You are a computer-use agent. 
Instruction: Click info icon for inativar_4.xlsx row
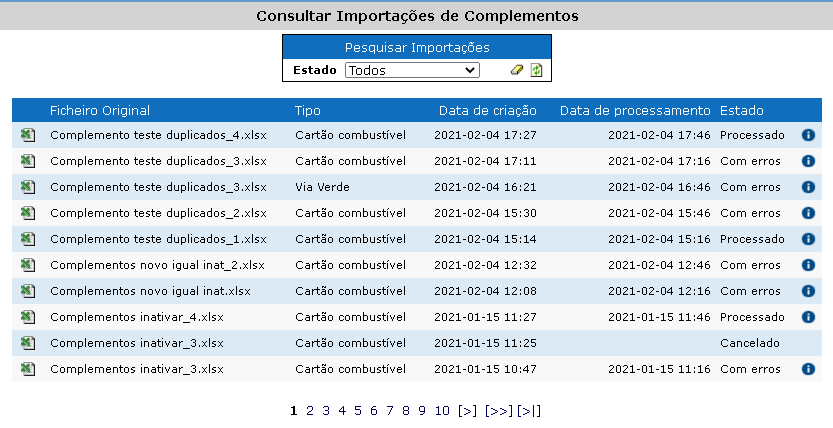pos(808,317)
